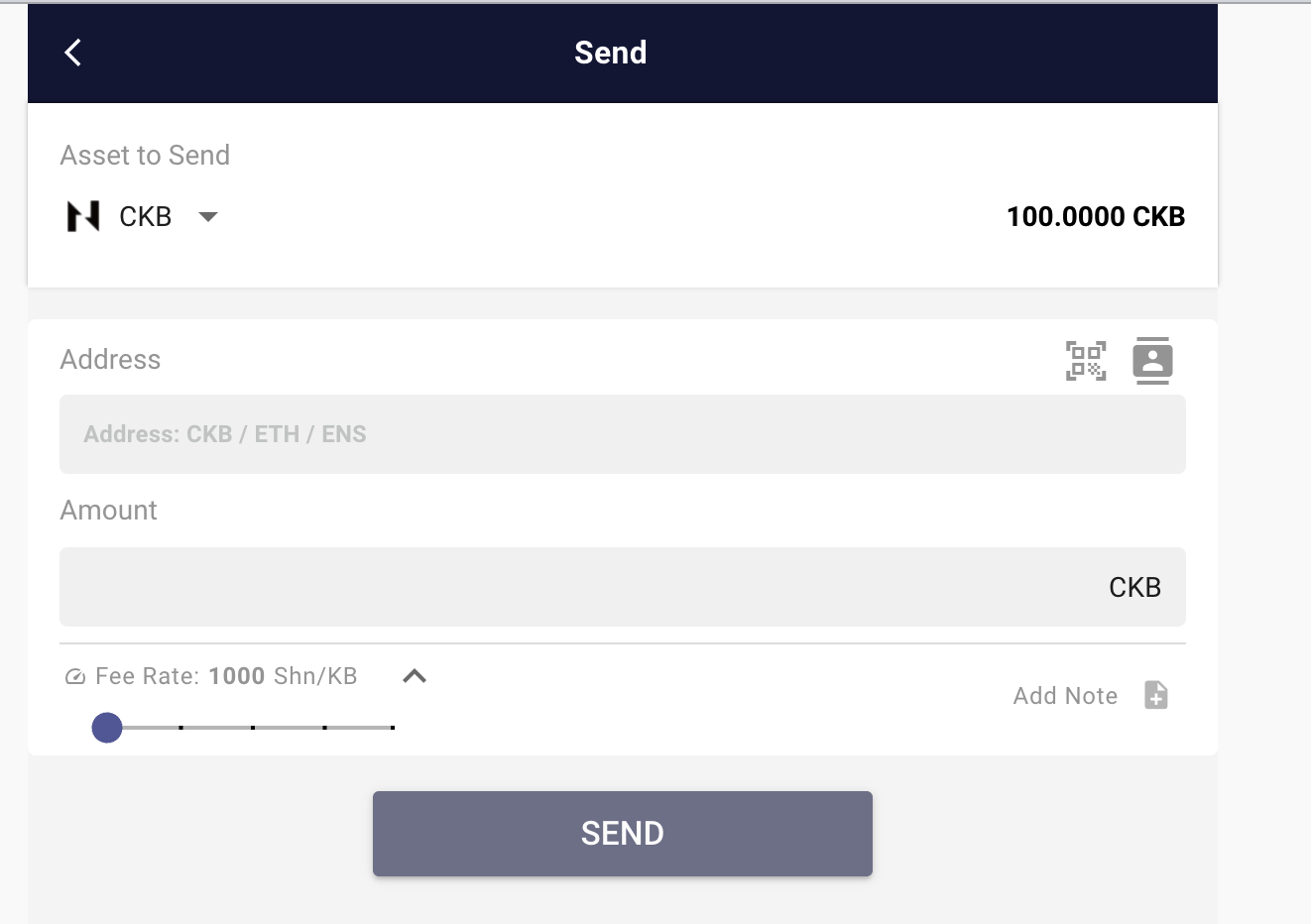
Task: Click the Fee Rate 1000 Shn/KB label
Action: tap(226, 676)
